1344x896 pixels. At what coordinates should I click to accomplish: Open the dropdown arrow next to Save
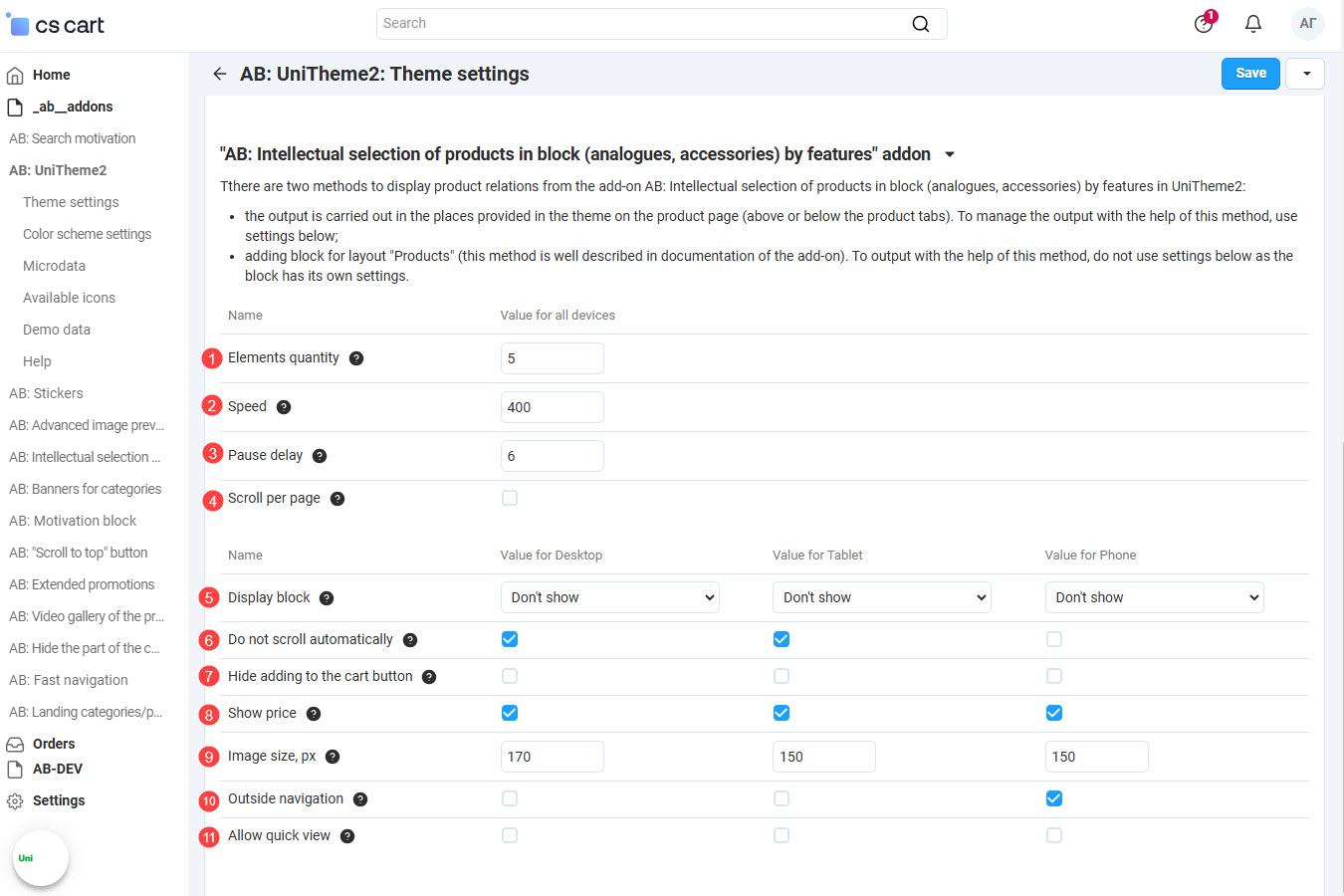coord(1305,74)
